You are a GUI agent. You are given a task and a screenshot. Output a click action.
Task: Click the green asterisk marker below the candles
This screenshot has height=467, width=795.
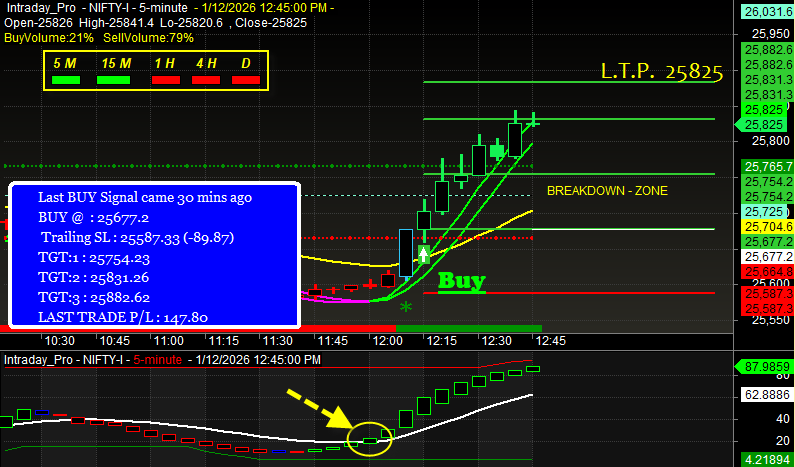pyautogui.click(x=406, y=307)
